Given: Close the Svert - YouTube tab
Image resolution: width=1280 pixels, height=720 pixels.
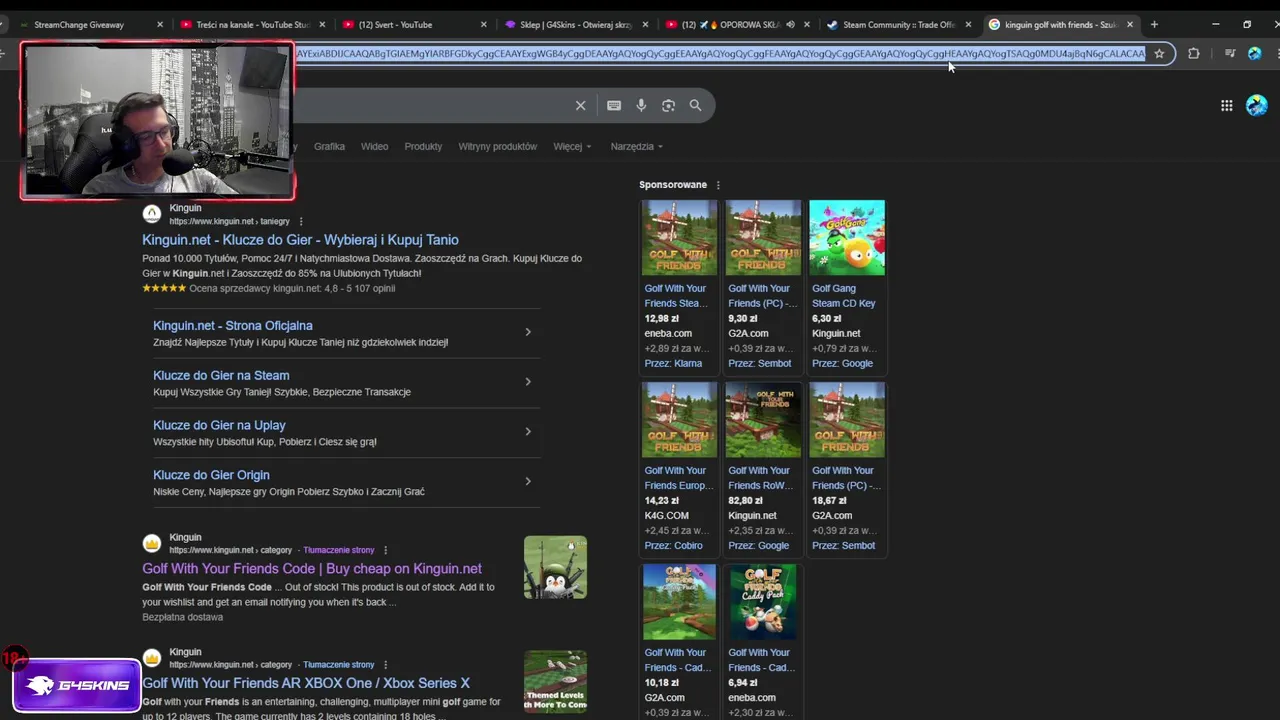Looking at the screenshot, I should coord(484,24).
